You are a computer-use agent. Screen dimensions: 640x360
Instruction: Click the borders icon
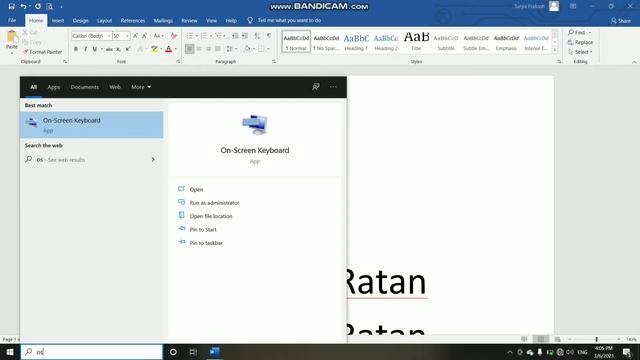261,49
